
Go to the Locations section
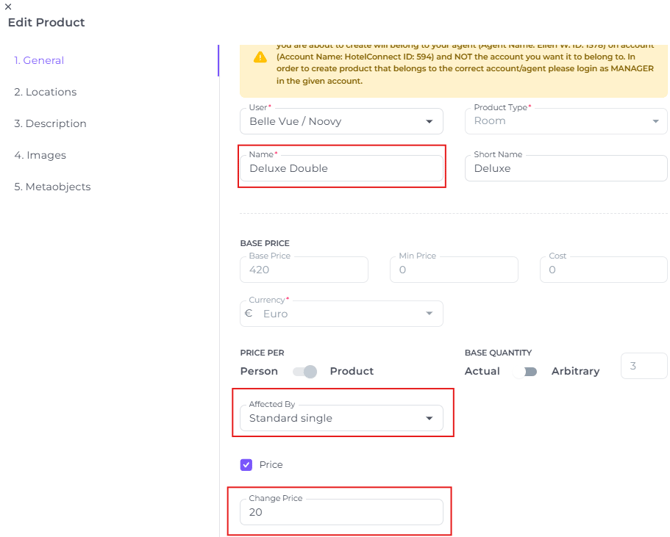pos(45,92)
